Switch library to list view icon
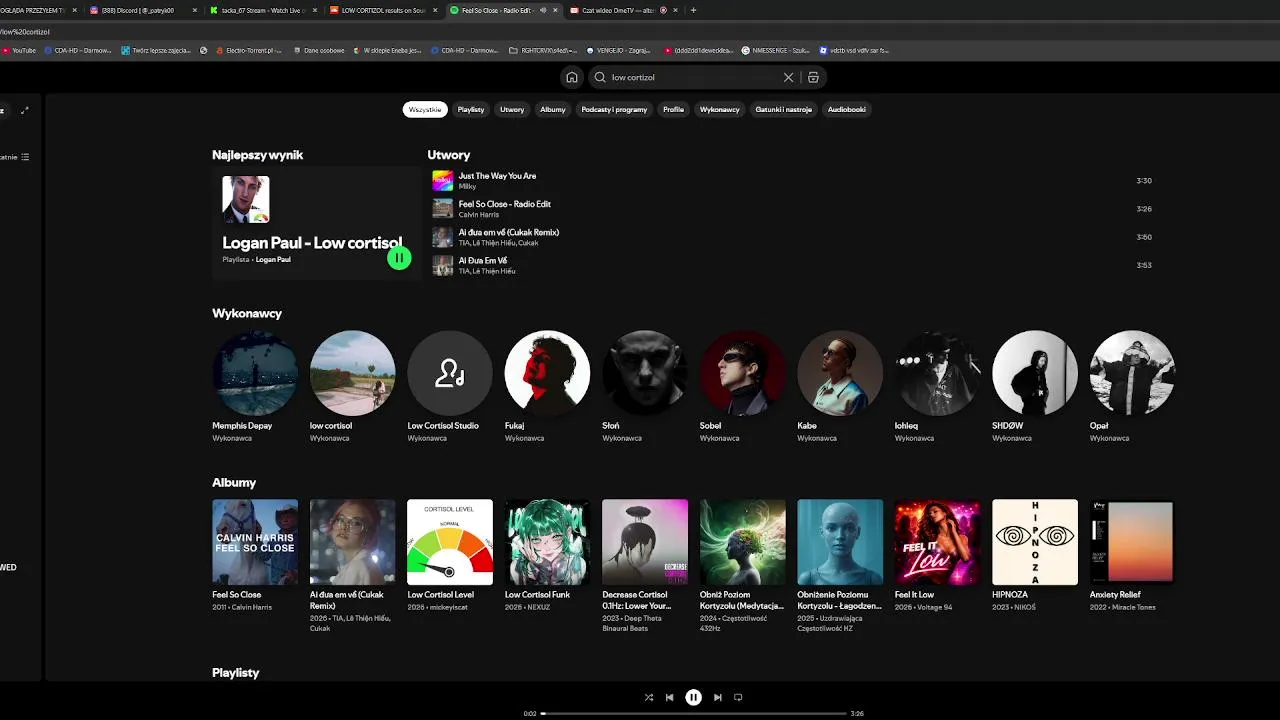 (25, 157)
